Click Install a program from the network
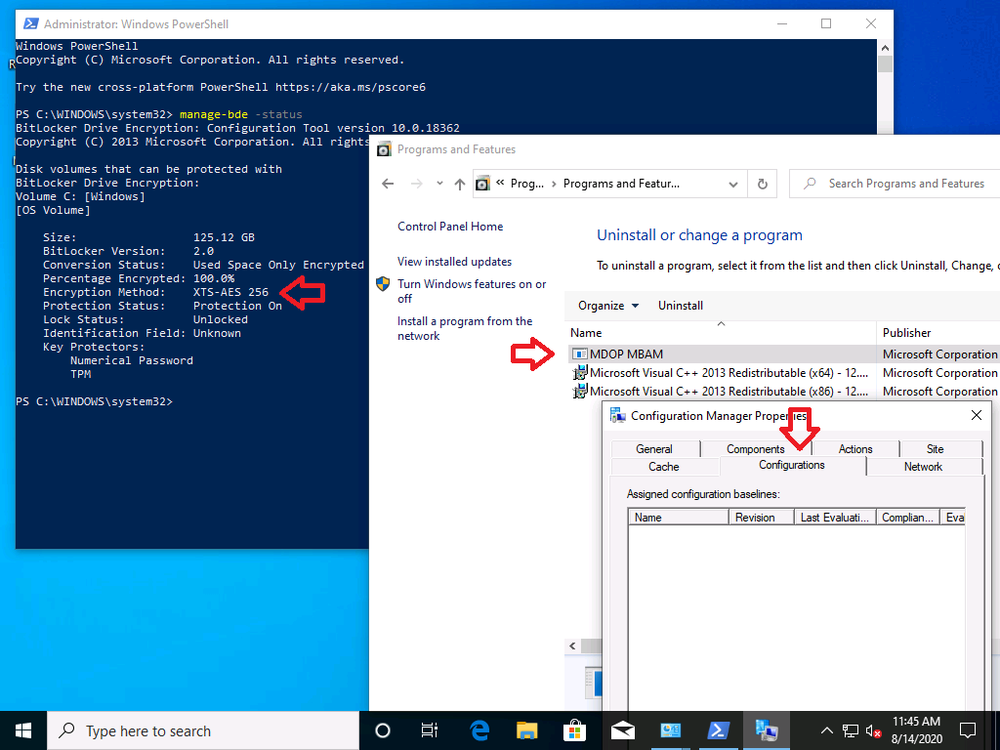Image resolution: width=1000 pixels, height=750 pixels. (464, 328)
